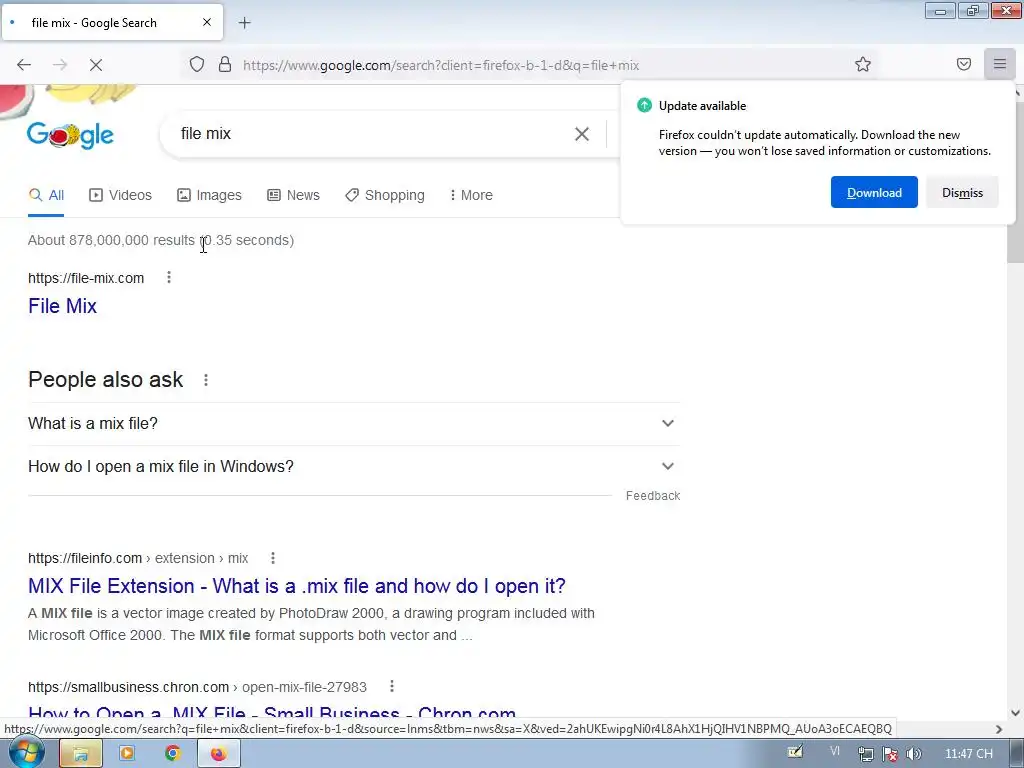Viewport: 1024px width, 768px height.
Task: Open a new tab with plus button
Action: 245,23
